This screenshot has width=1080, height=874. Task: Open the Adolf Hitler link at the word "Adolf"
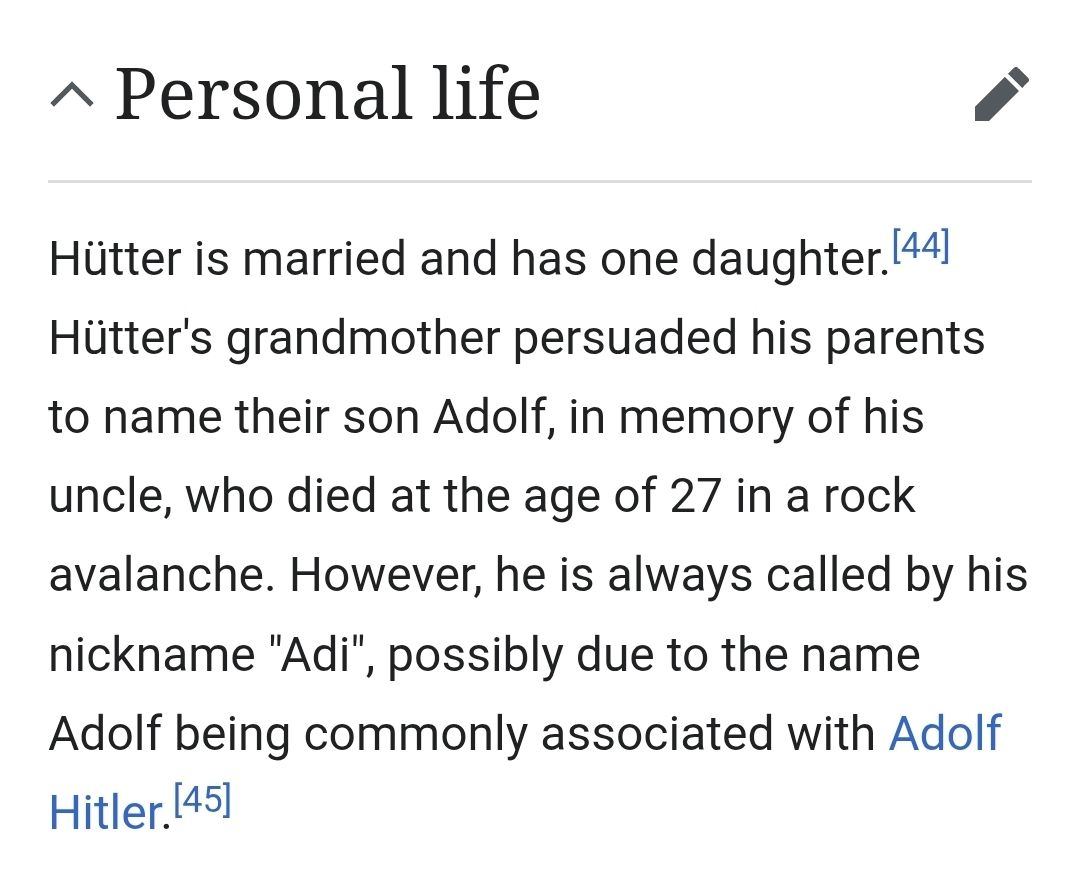[x=944, y=734]
